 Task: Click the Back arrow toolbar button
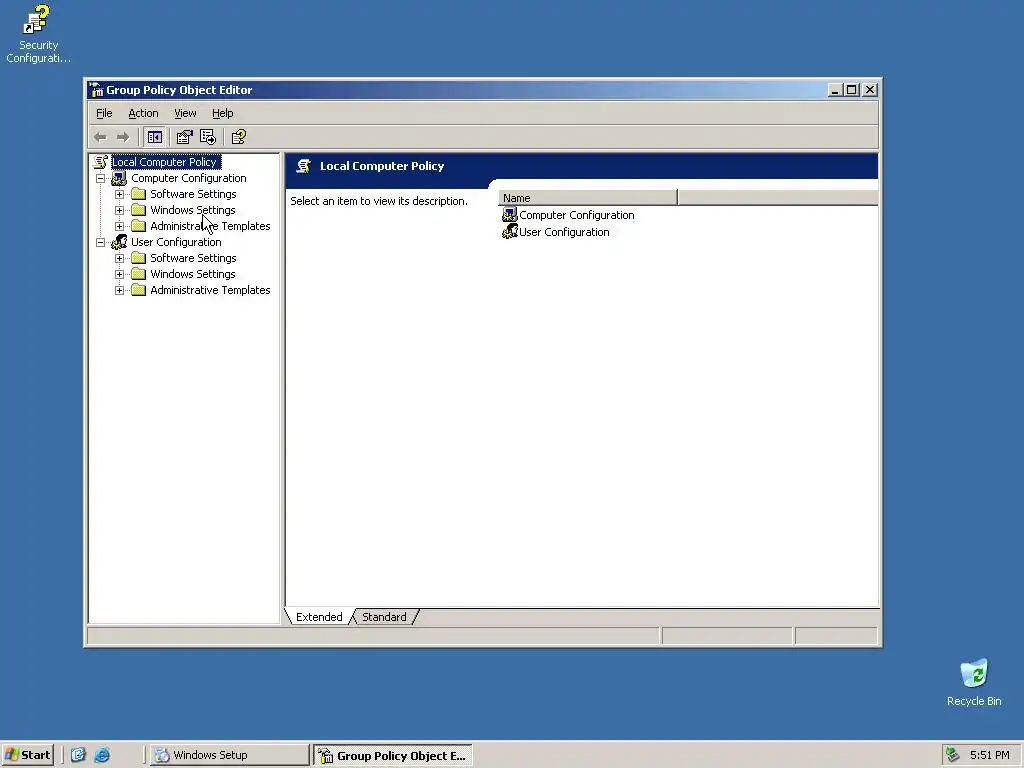pyautogui.click(x=100, y=137)
